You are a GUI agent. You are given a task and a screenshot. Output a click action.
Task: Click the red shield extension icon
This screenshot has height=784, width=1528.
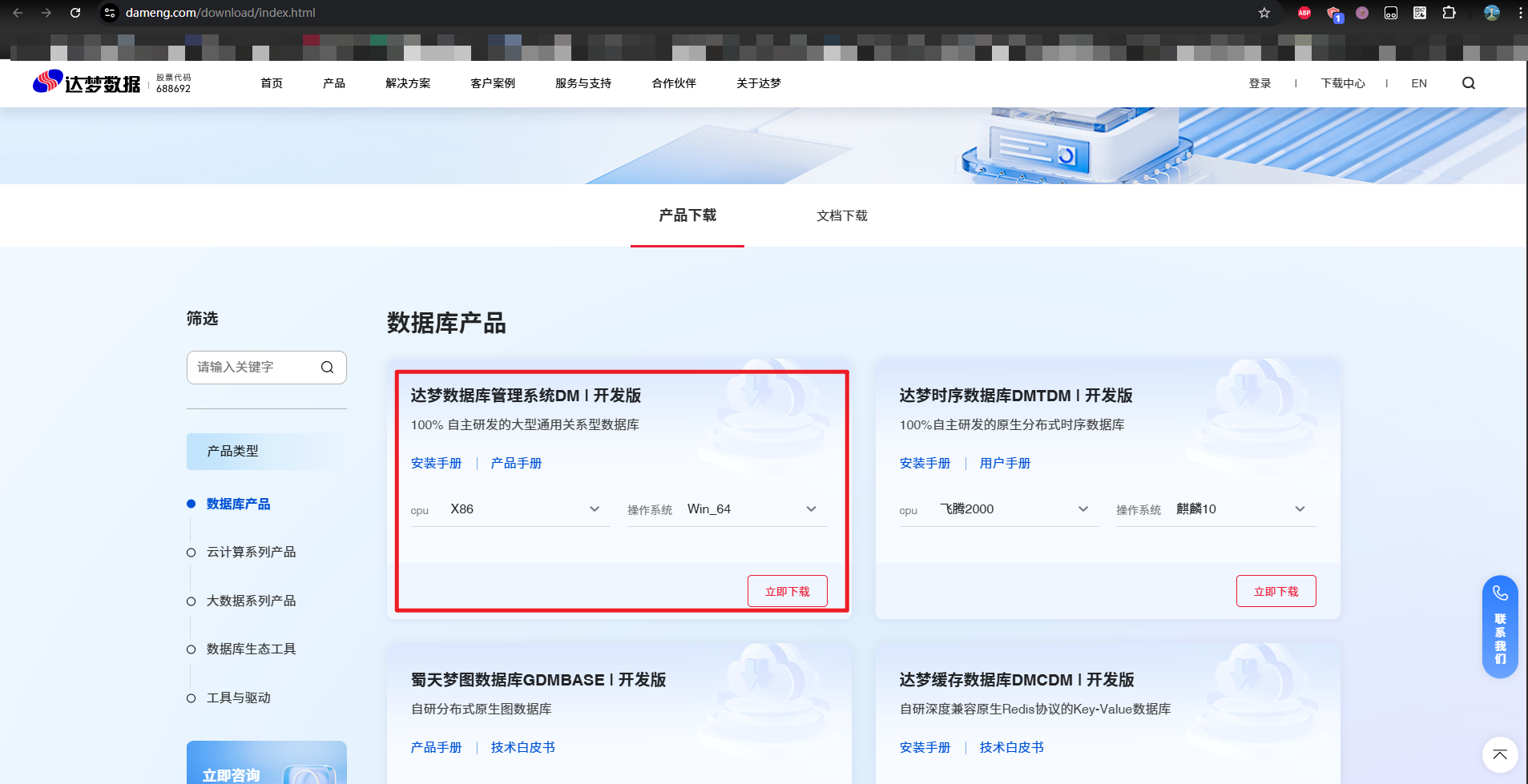tap(1333, 13)
